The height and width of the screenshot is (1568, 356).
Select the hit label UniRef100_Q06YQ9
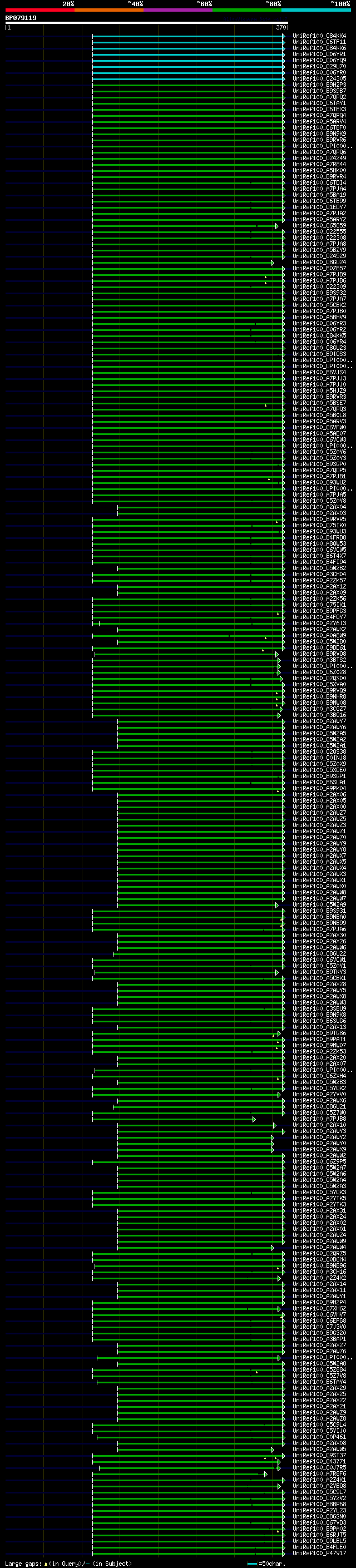tap(319, 60)
